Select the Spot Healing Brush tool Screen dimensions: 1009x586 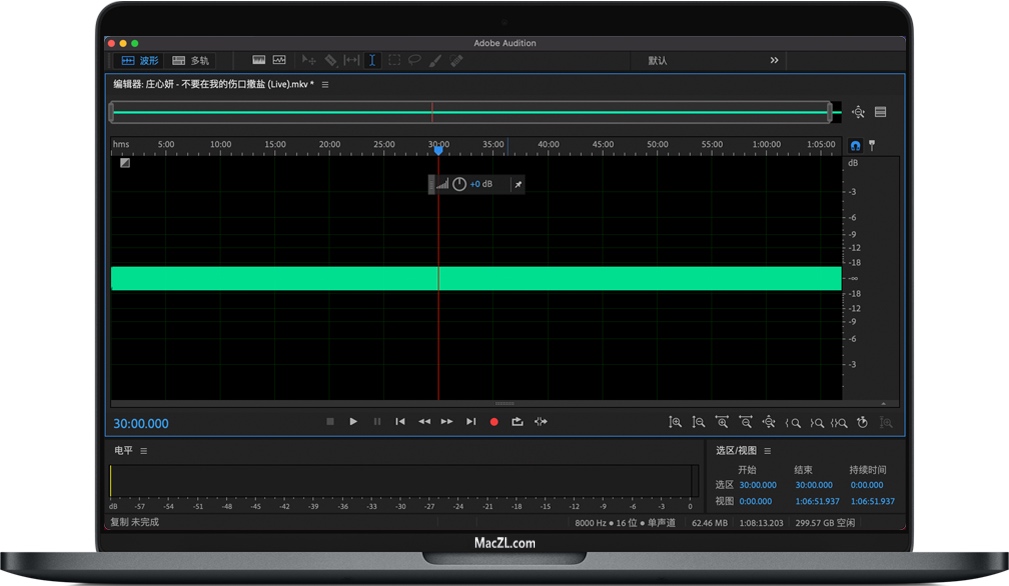pyautogui.click(x=456, y=60)
